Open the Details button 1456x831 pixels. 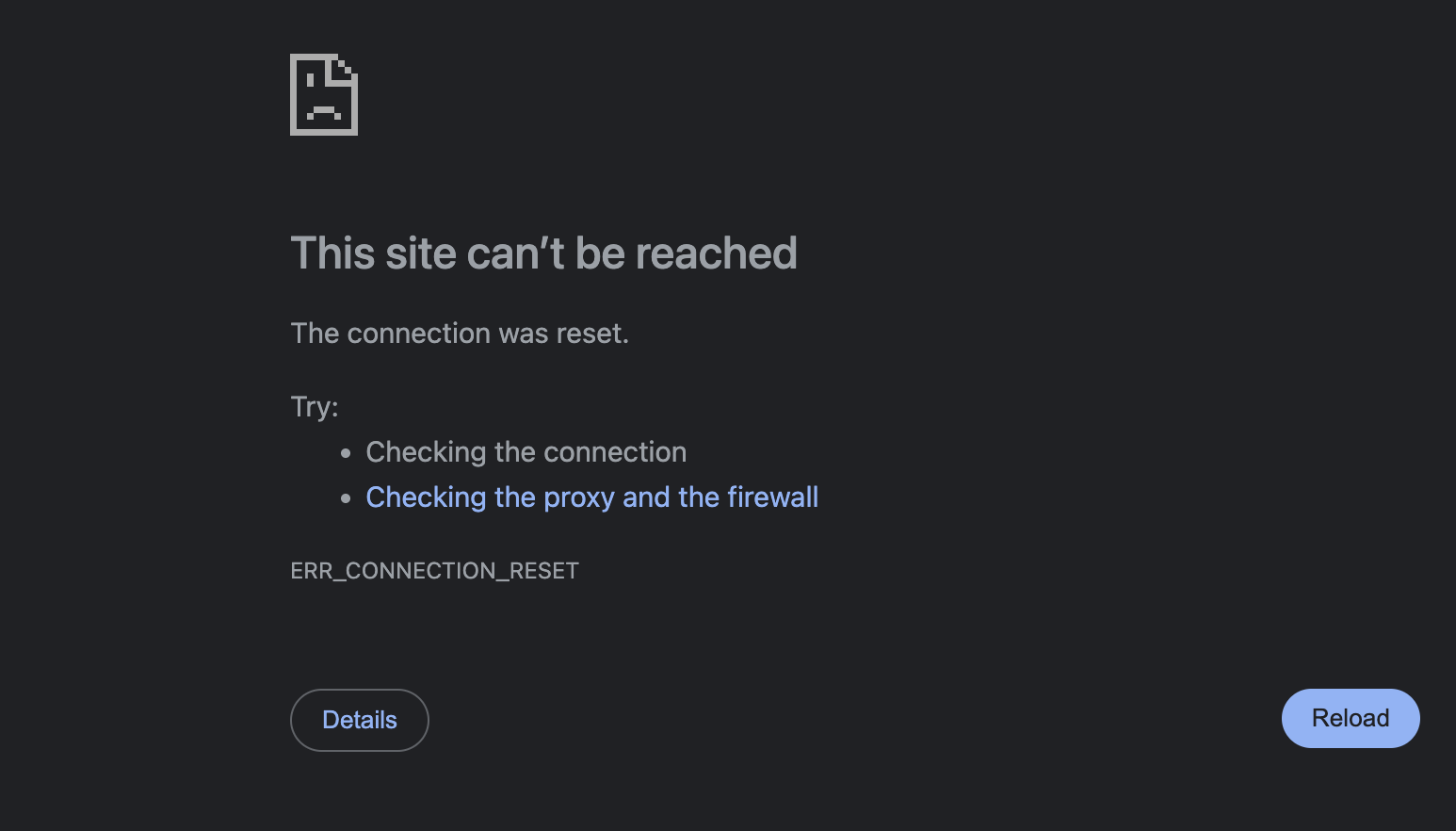360,720
